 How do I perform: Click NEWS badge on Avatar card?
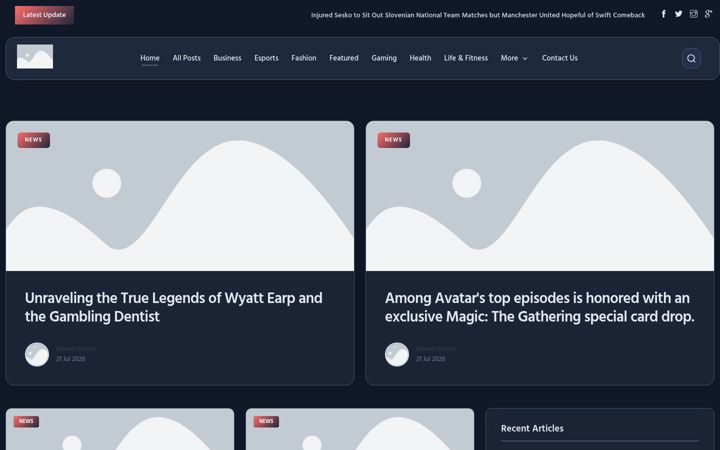[x=394, y=140]
